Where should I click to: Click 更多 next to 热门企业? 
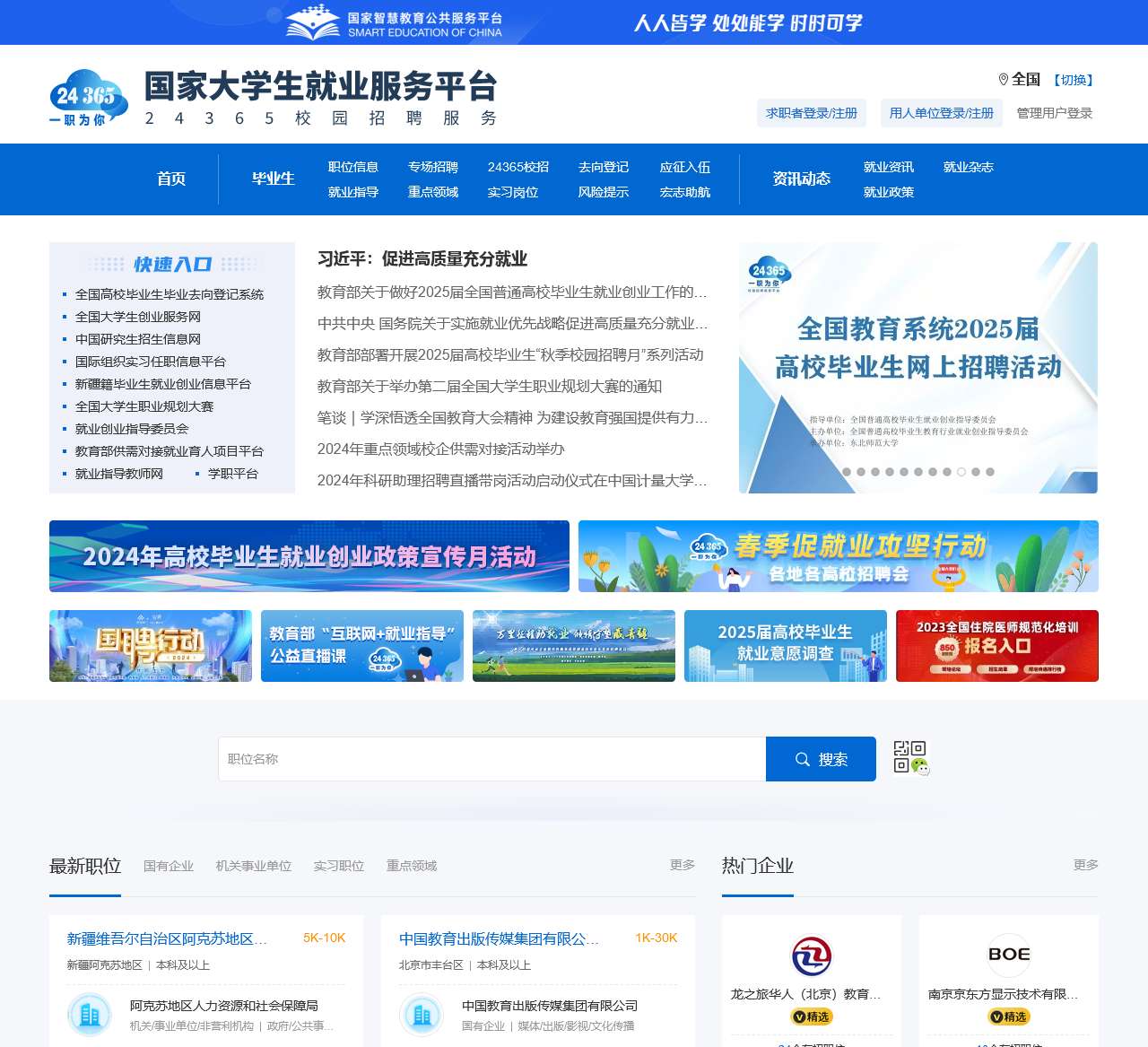[1086, 865]
